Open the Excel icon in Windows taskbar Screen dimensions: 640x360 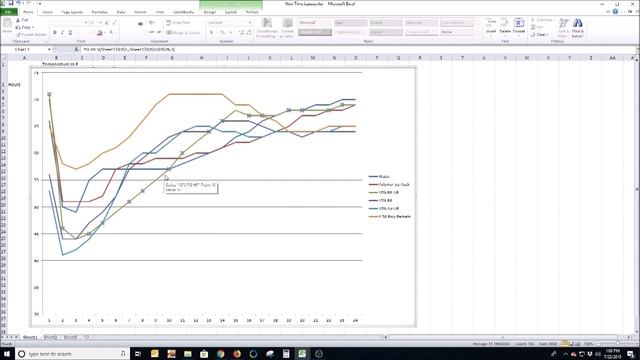tap(302, 353)
